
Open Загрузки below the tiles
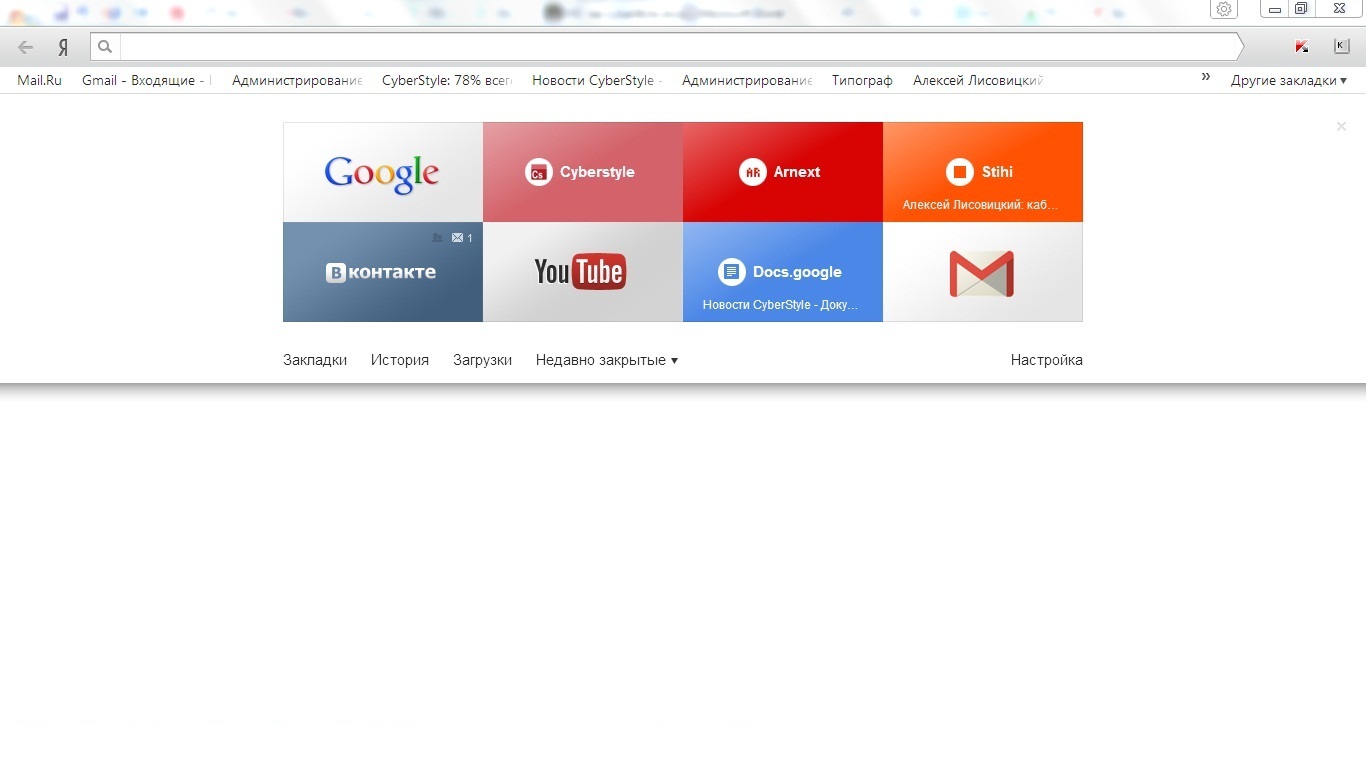[x=482, y=360]
